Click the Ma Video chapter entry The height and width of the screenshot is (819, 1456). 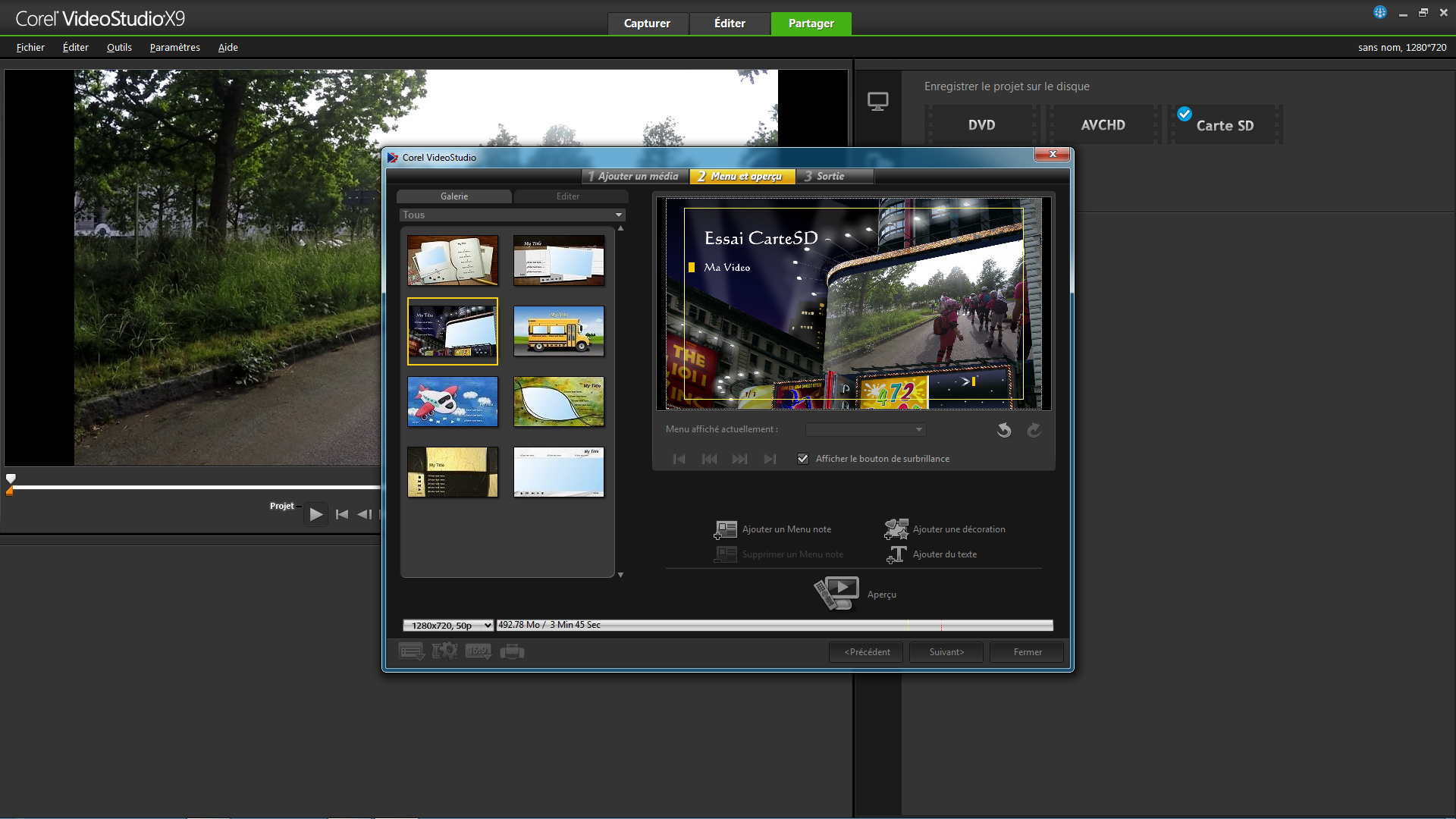[x=726, y=267]
